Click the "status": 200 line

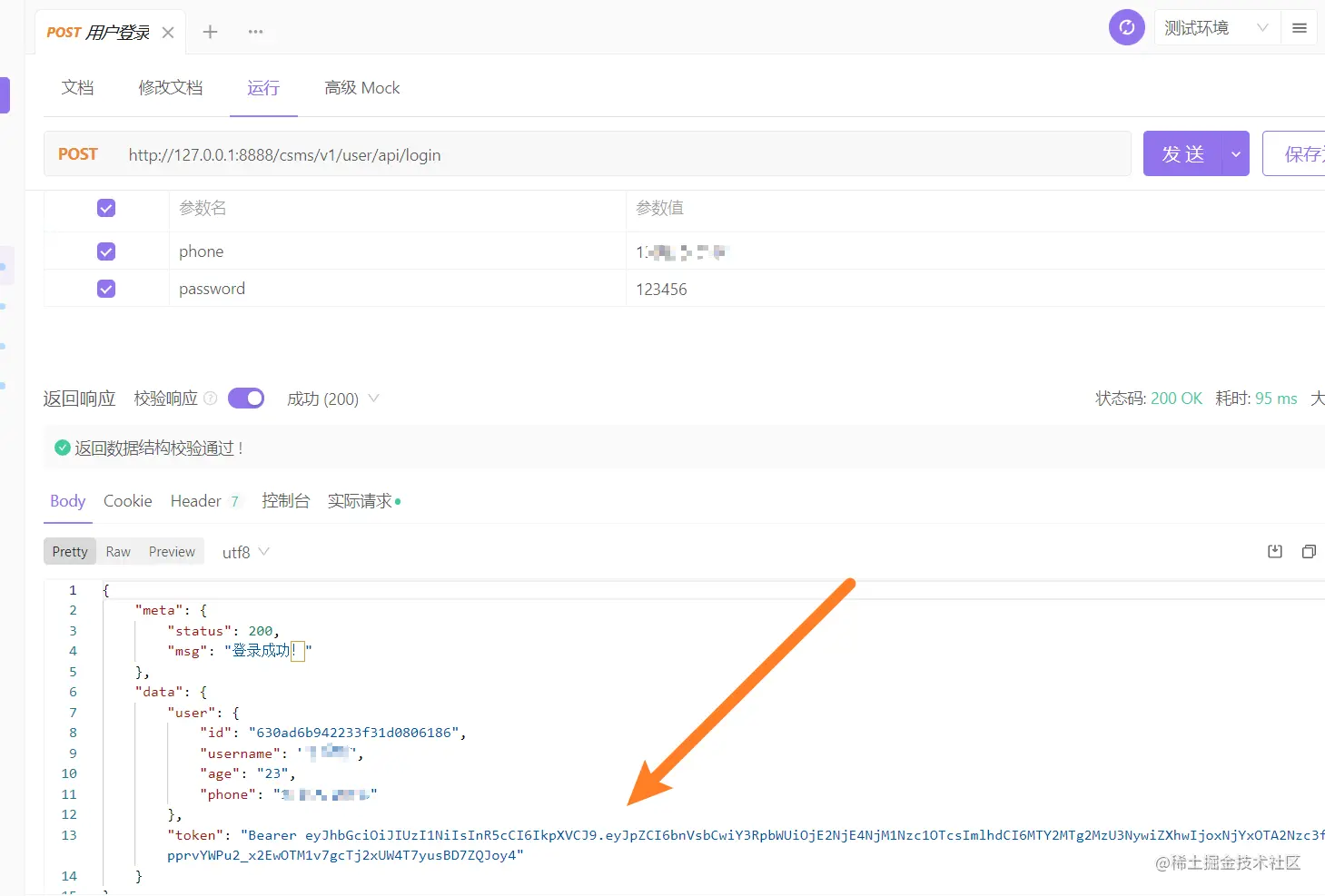pos(223,631)
